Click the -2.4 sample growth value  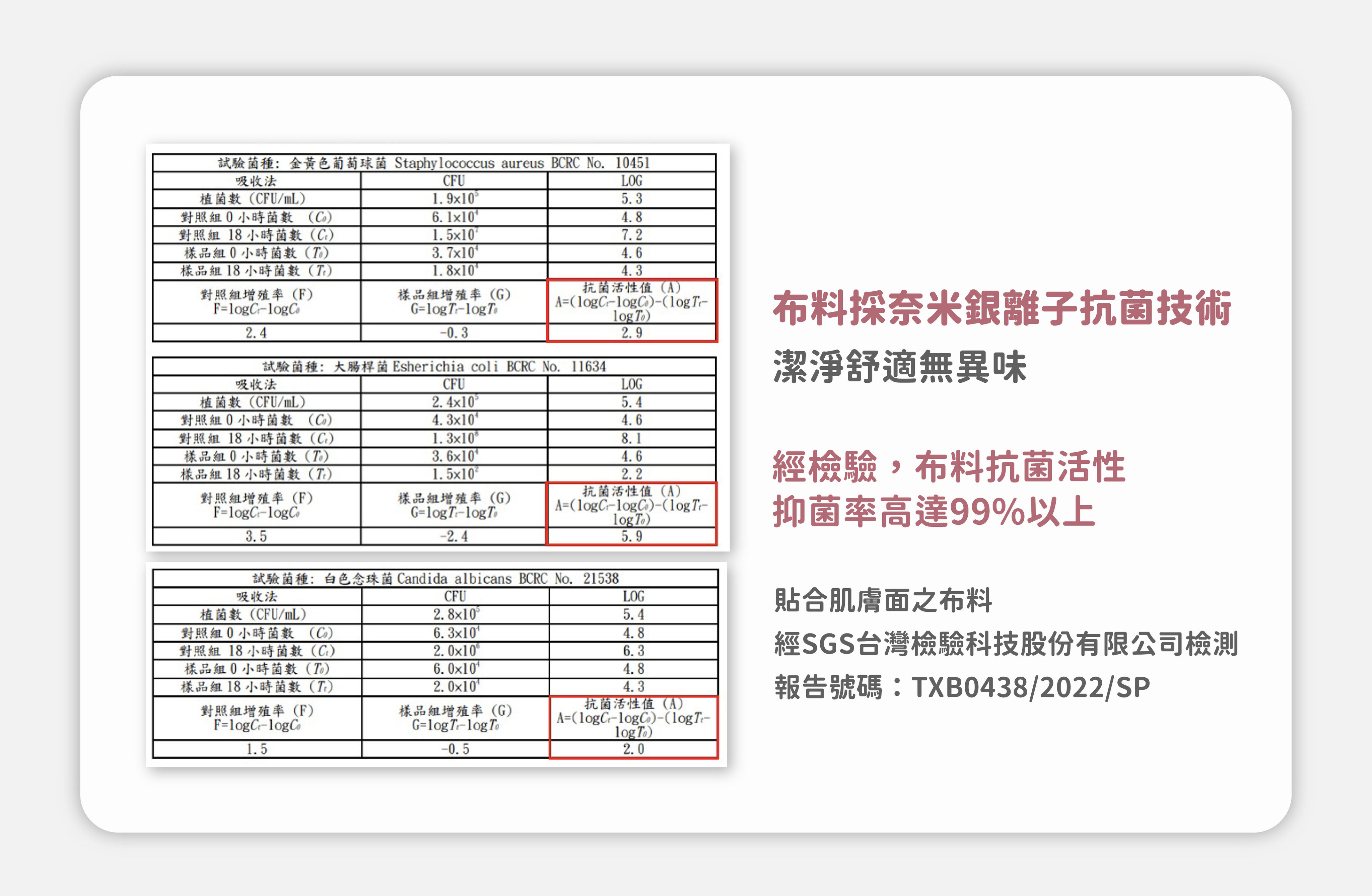454,536
